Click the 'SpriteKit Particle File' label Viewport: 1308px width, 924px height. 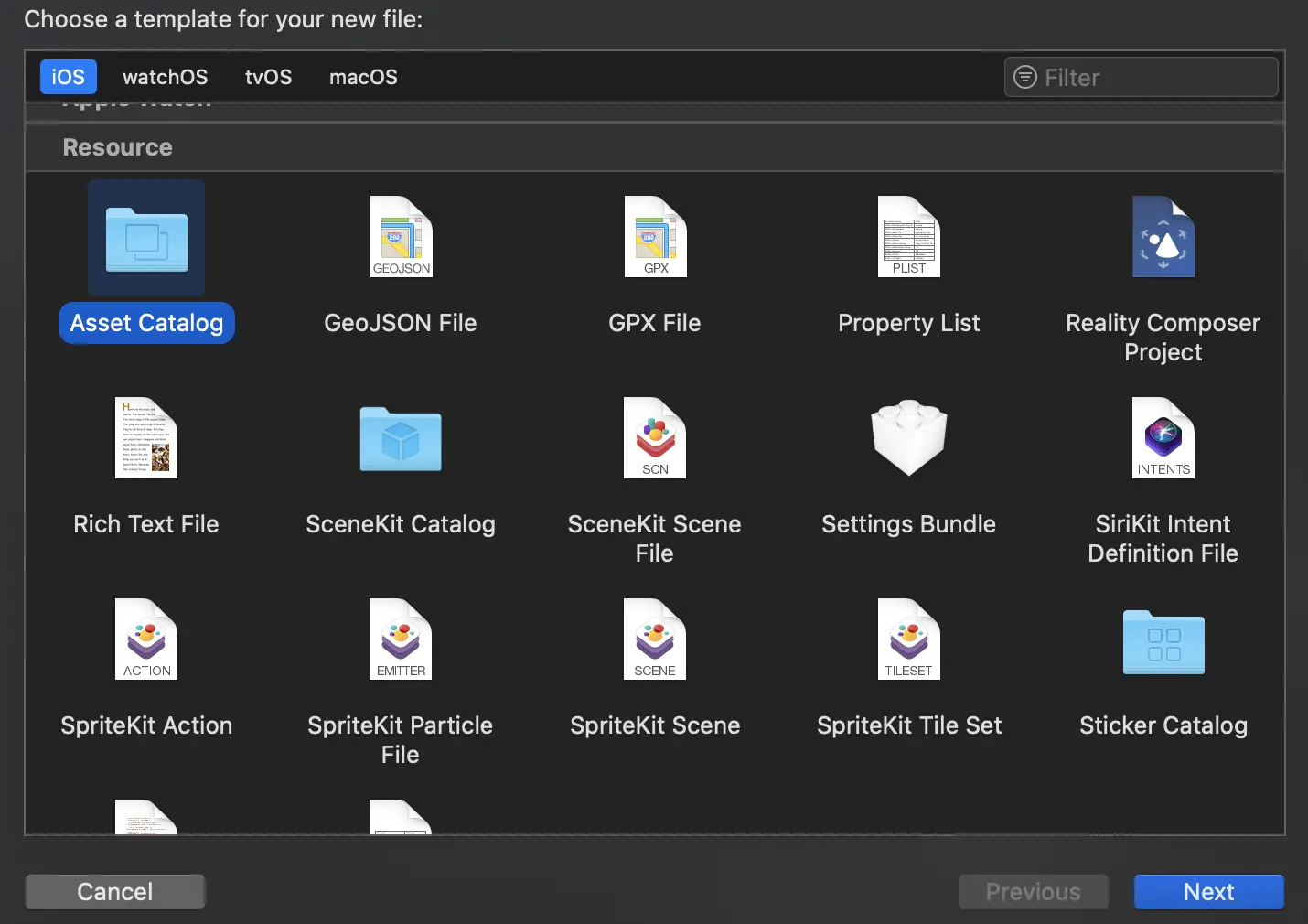tap(401, 740)
